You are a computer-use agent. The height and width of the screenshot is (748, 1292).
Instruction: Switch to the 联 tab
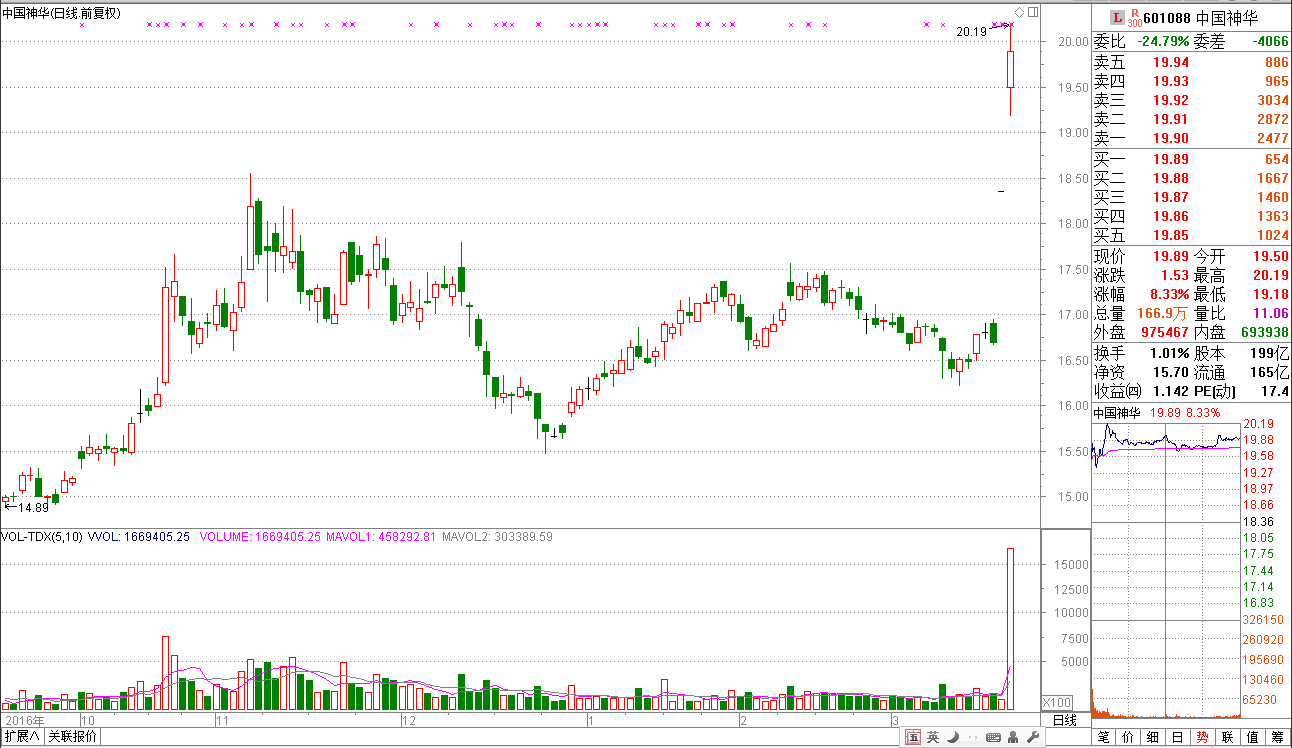tap(1228, 738)
